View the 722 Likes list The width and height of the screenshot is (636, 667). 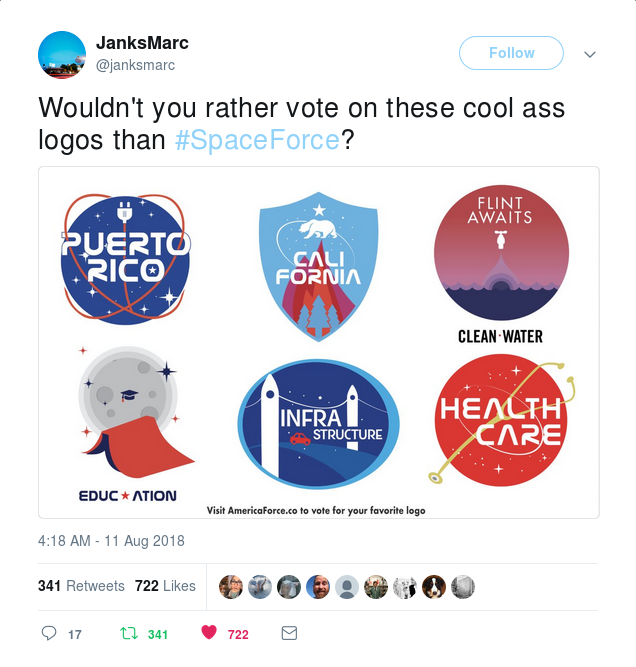point(165,586)
